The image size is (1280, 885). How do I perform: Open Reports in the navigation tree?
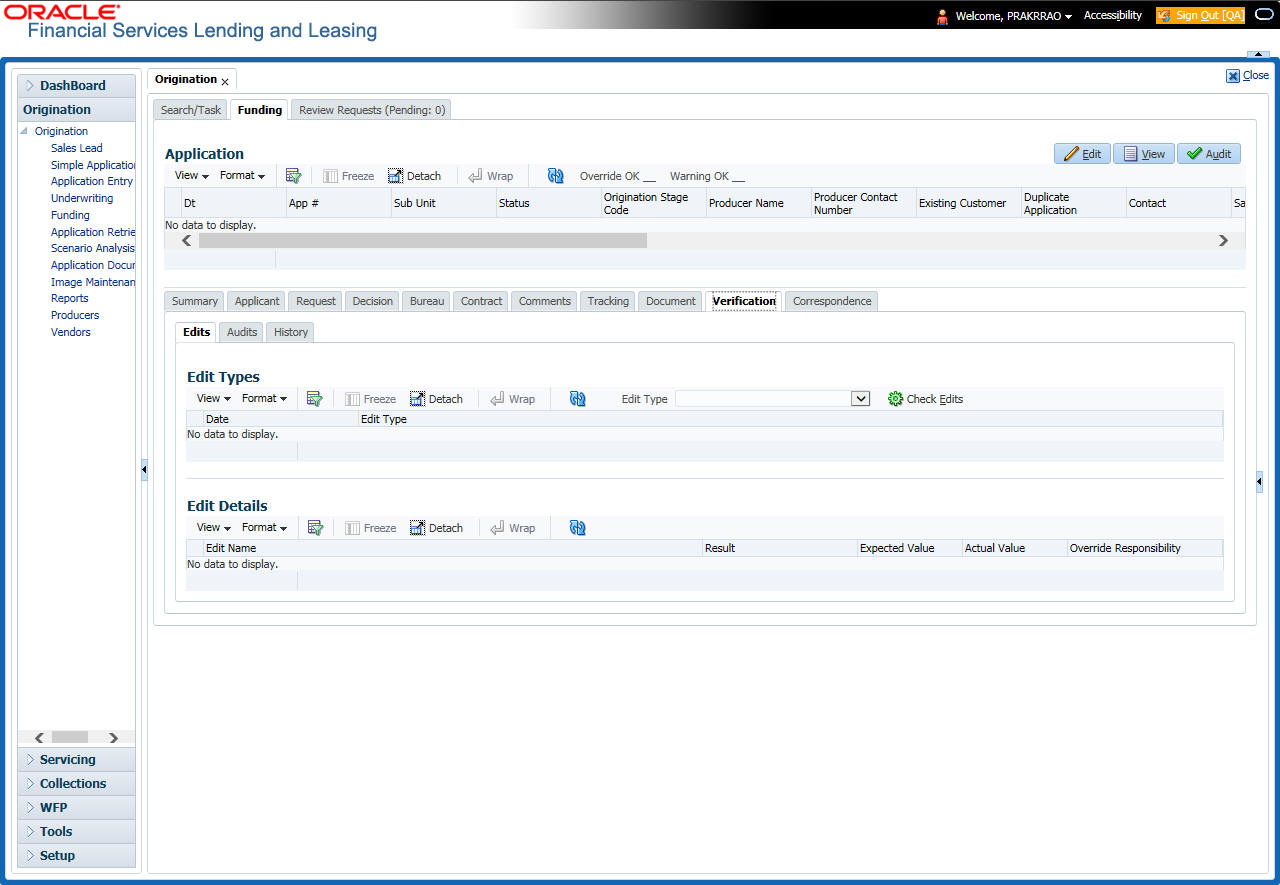click(70, 298)
